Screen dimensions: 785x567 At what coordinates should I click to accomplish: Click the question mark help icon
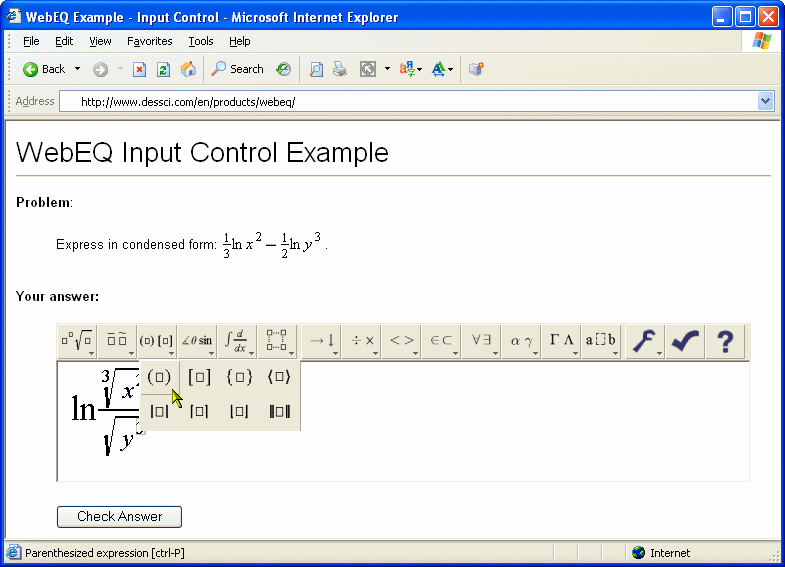pos(725,341)
